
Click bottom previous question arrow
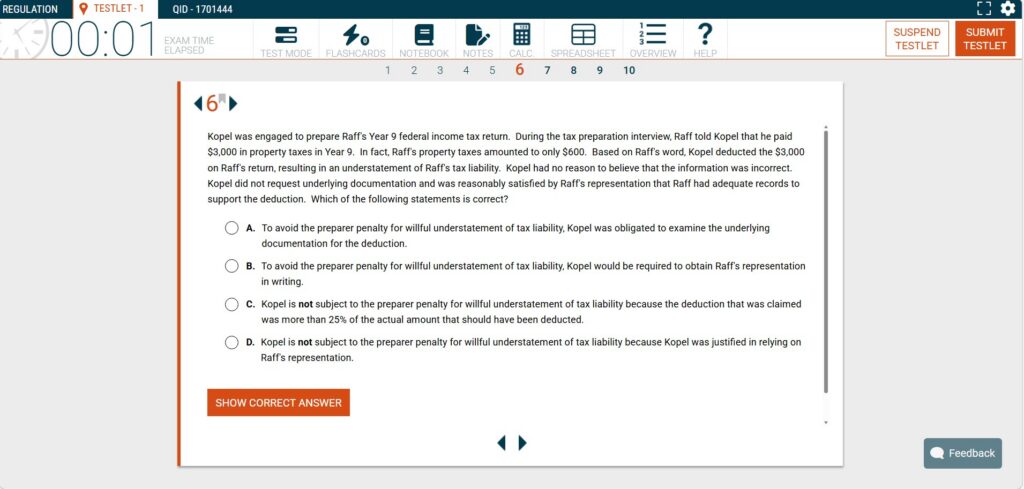point(502,443)
